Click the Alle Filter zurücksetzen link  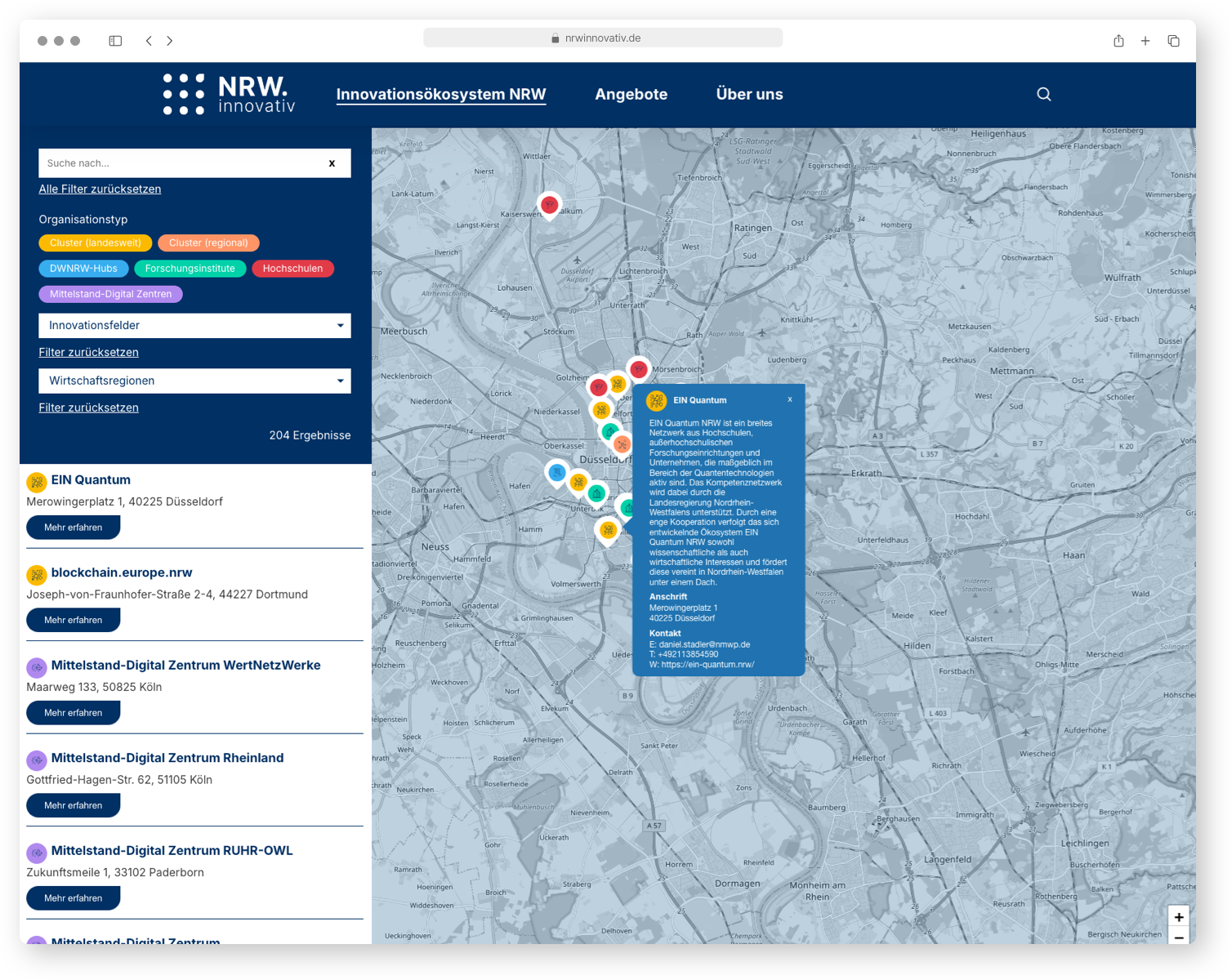(x=100, y=189)
